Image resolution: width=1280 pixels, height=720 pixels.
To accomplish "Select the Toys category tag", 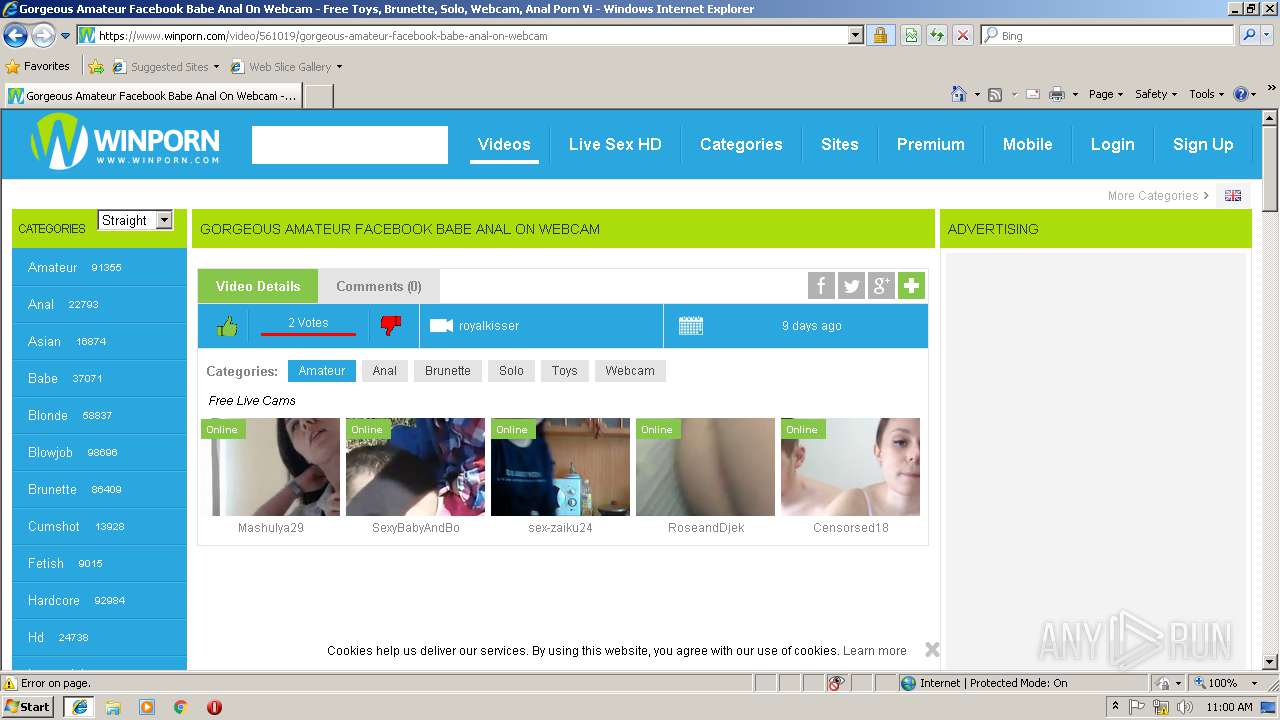I will 564,371.
